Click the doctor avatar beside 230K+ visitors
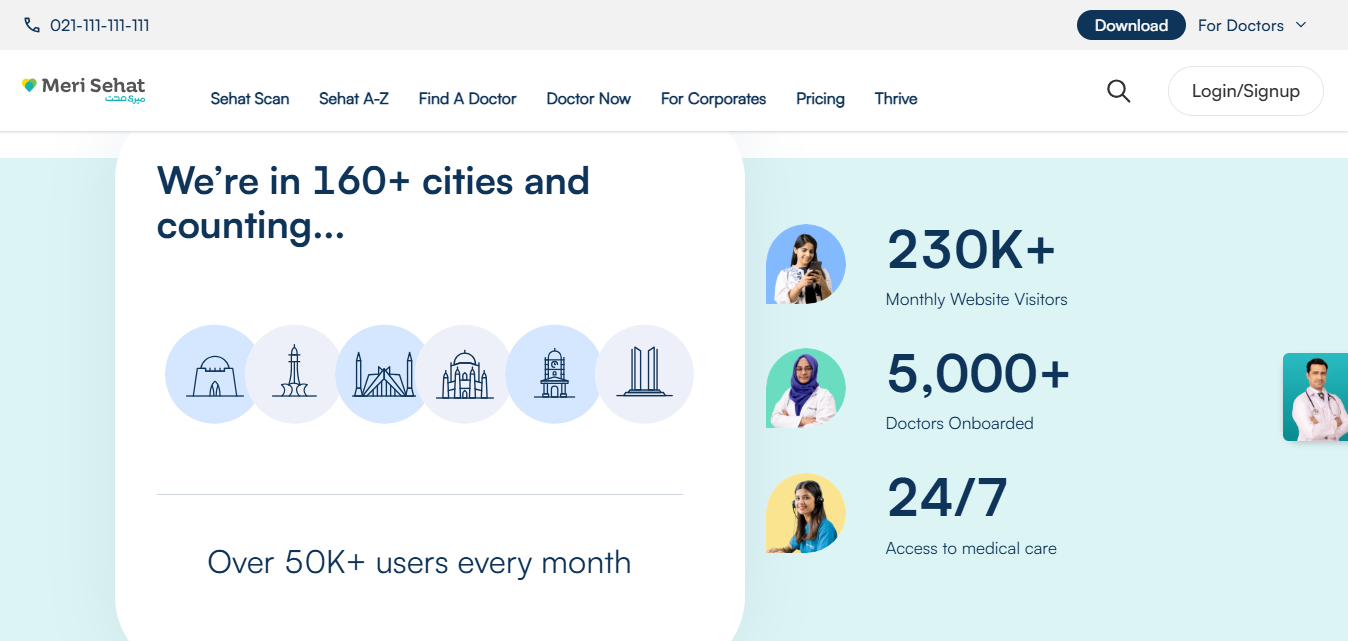 806,264
